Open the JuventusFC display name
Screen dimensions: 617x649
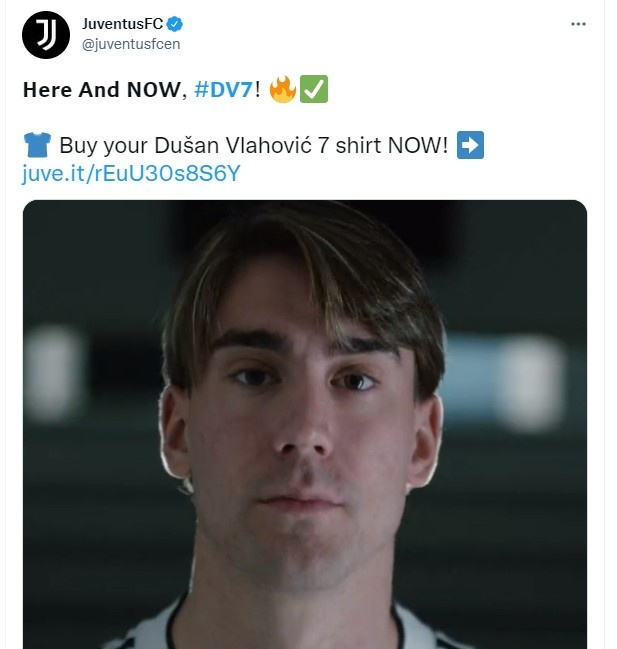point(122,24)
